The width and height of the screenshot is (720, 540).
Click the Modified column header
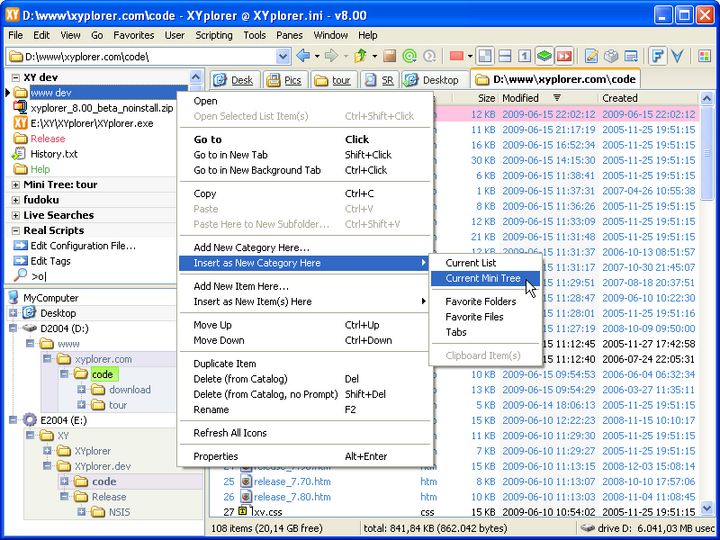click(x=549, y=98)
